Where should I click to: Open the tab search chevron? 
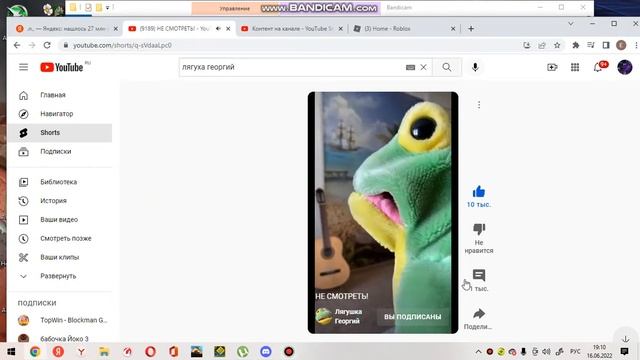pyautogui.click(x=571, y=24)
